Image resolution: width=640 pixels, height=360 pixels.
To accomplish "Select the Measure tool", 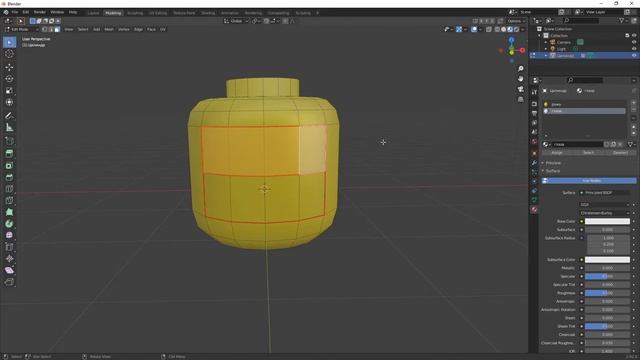I will click(x=9, y=128).
